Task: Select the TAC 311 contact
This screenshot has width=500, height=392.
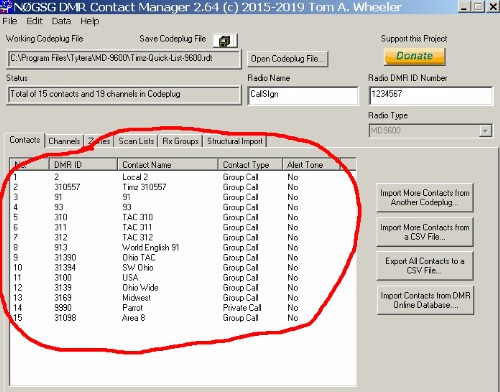Action: [x=183, y=227]
